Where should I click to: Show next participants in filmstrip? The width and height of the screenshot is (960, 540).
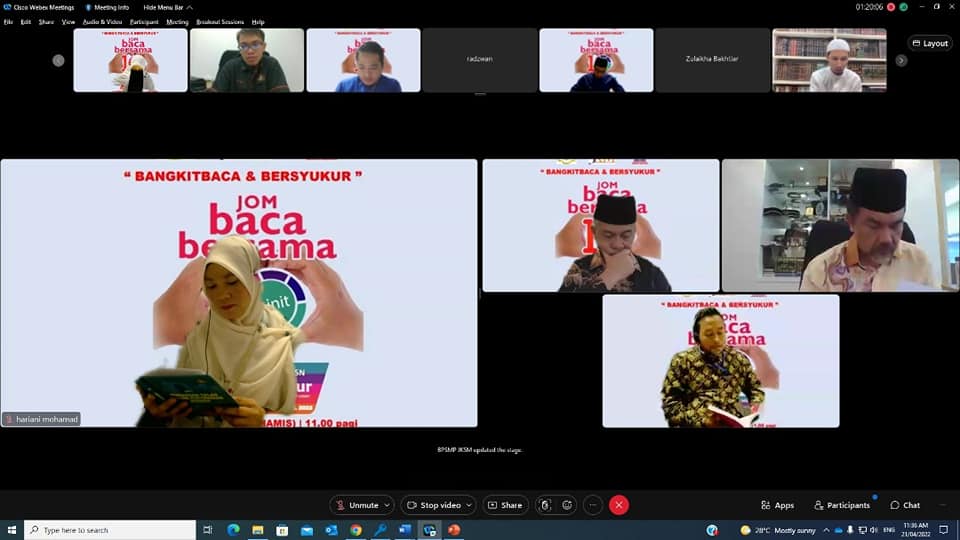[x=901, y=61]
